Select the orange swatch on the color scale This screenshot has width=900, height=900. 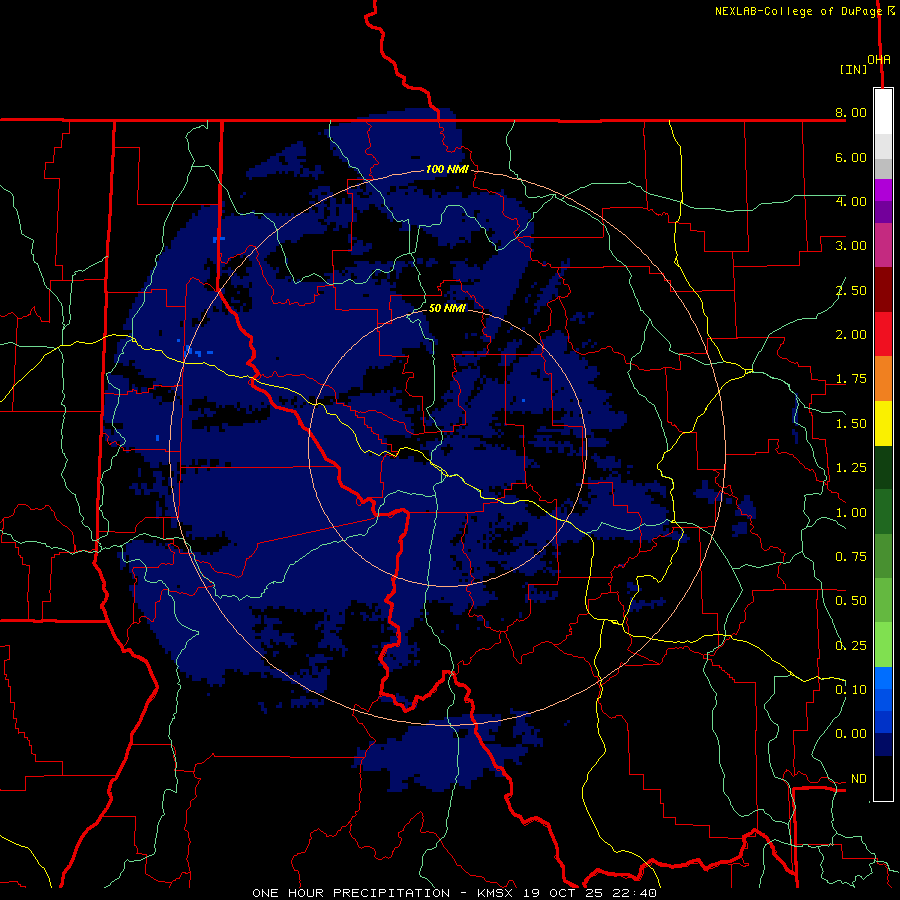[x=883, y=379]
